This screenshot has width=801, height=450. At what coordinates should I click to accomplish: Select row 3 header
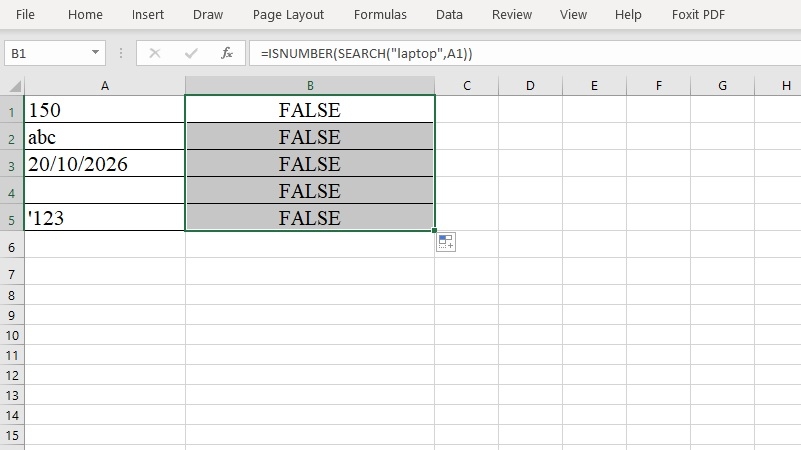point(12,163)
